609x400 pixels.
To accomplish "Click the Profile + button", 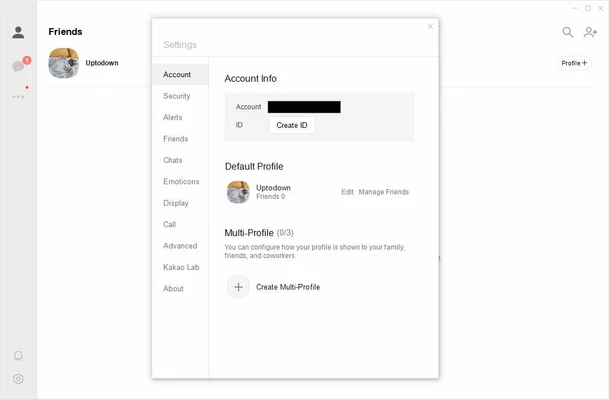I will 574,63.
